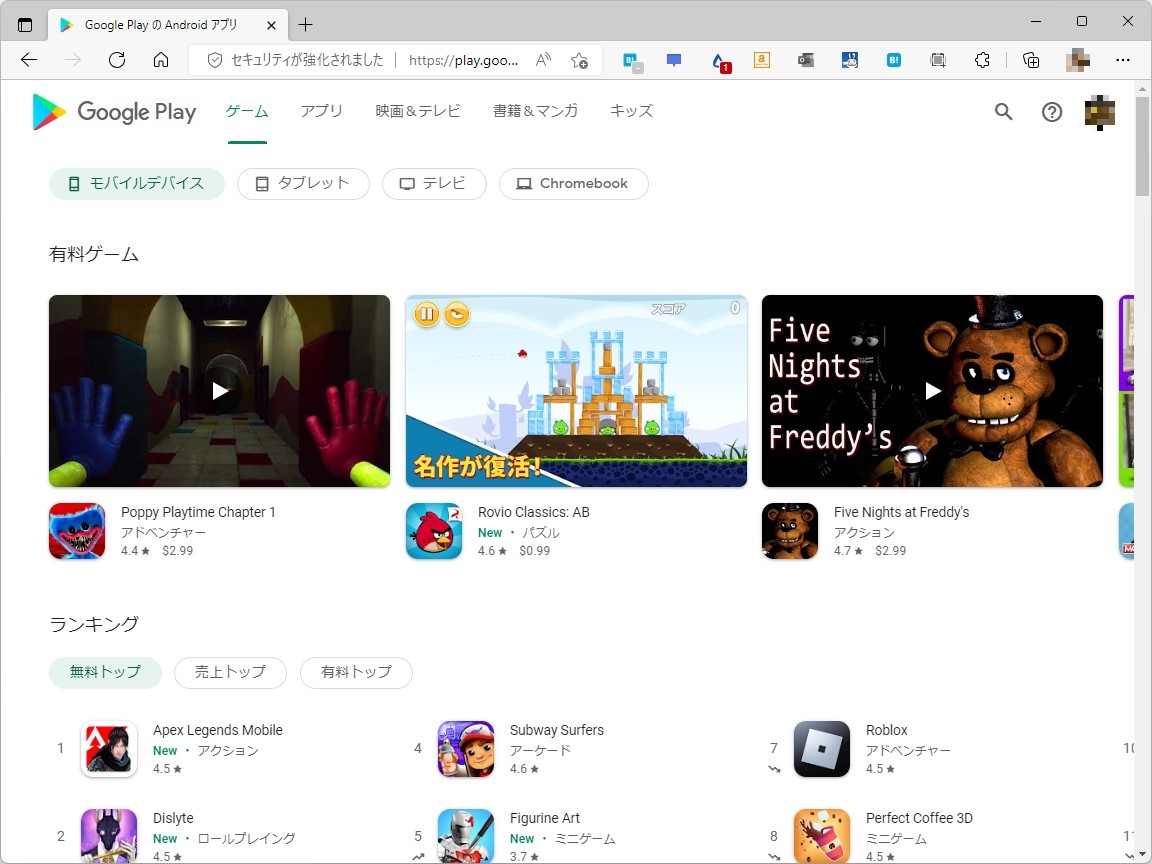Viewport: 1152px width, 864px height.
Task: Open Figurine Art title link
Action: [x=544, y=818]
